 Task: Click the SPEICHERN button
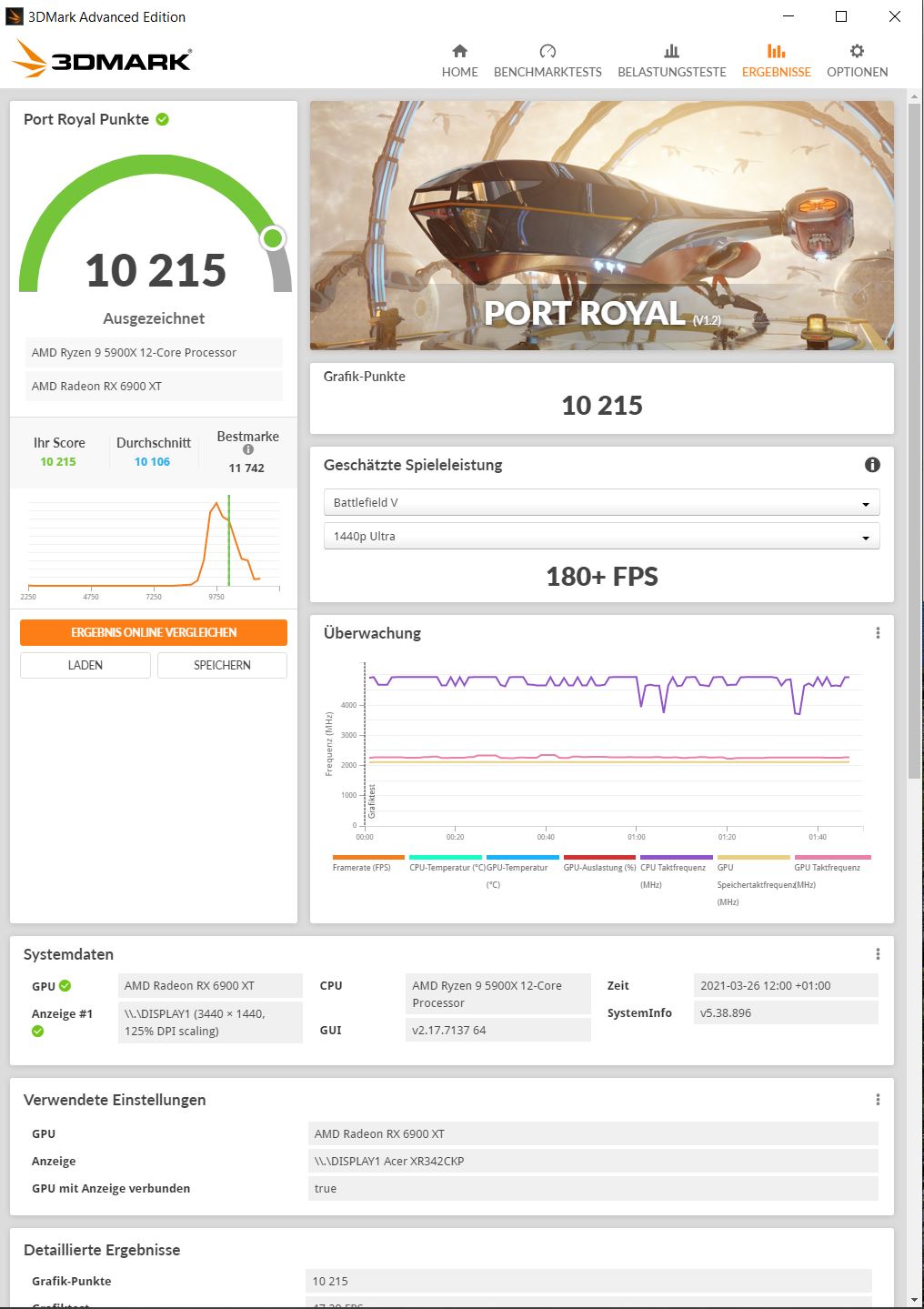coord(222,665)
